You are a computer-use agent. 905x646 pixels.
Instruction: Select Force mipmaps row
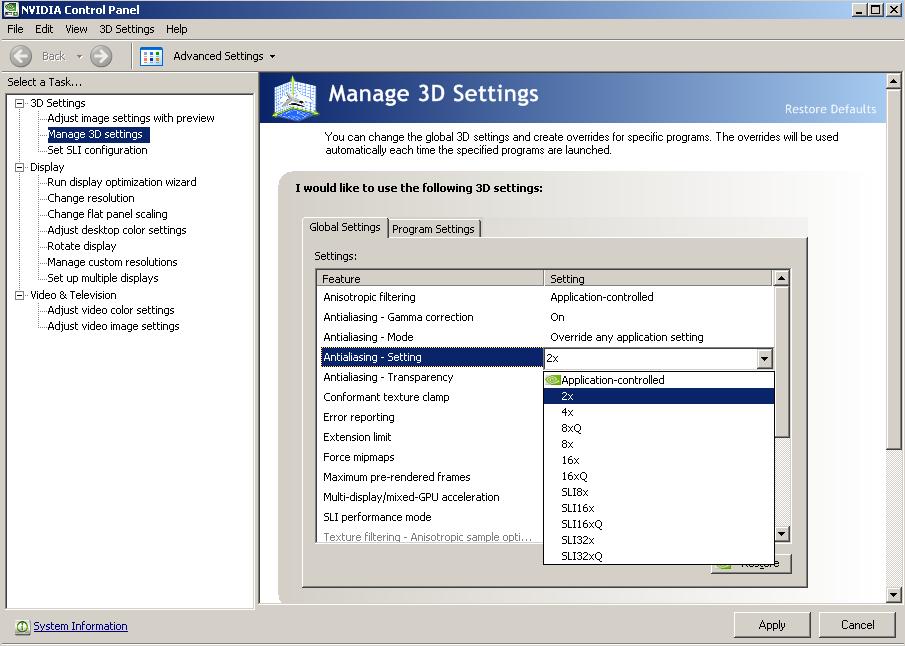click(x=431, y=457)
